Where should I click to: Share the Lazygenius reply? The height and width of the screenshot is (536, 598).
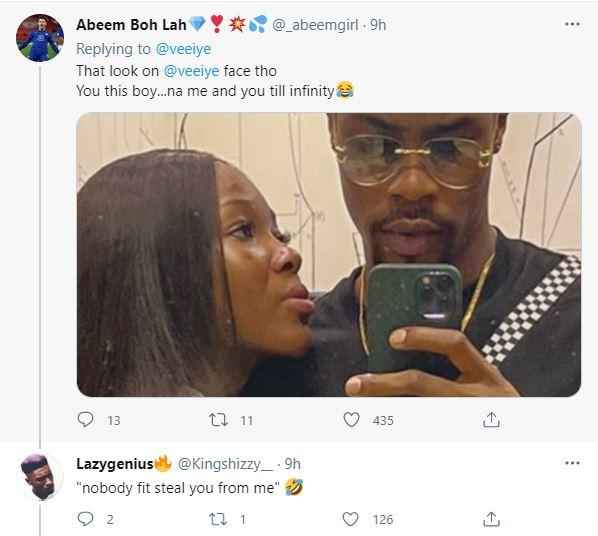pyautogui.click(x=491, y=519)
